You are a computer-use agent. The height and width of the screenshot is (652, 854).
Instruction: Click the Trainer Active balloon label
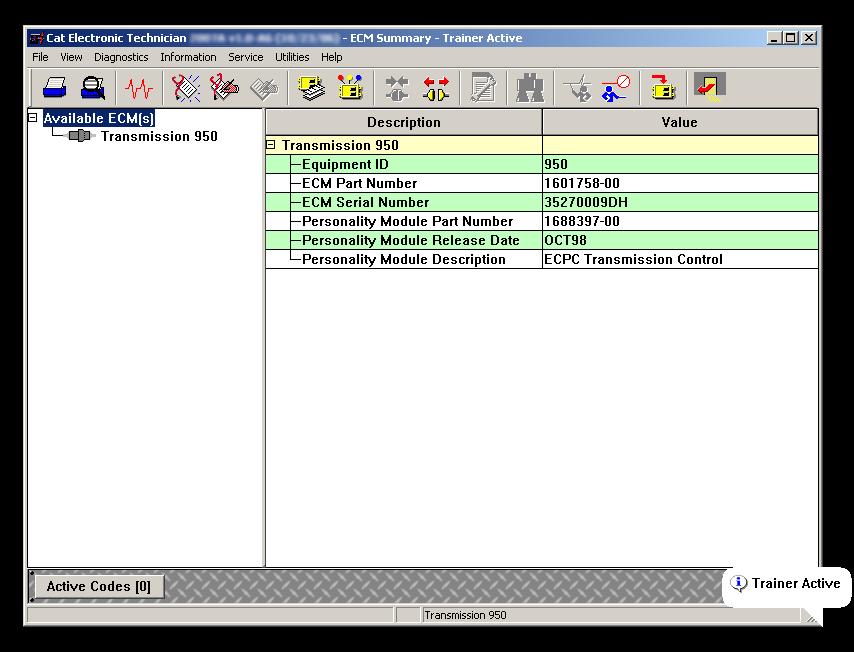tap(796, 583)
